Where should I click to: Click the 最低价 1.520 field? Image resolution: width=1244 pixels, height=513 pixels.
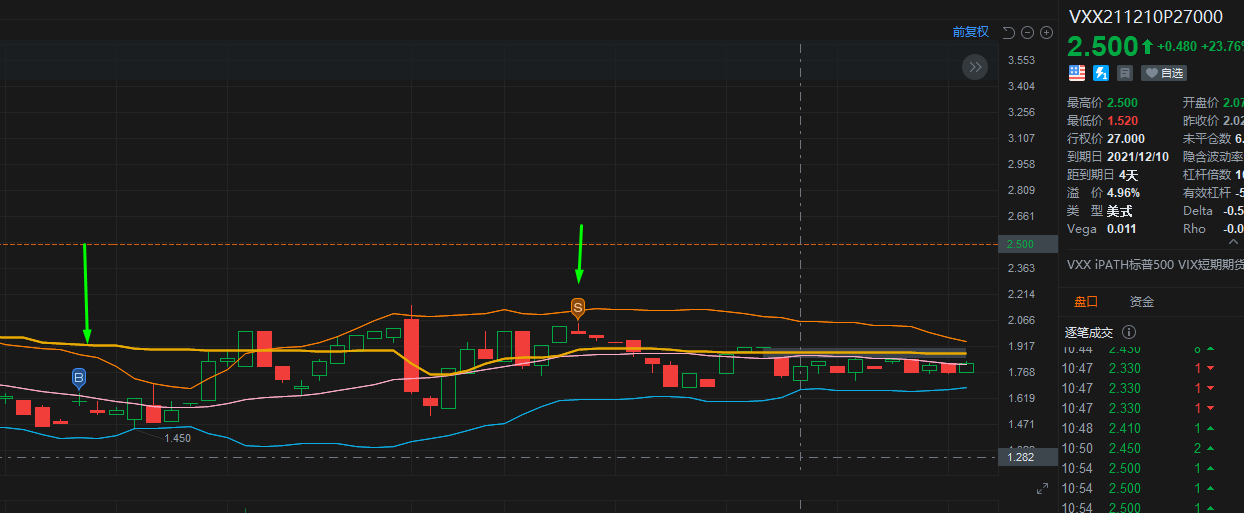pos(1102,121)
